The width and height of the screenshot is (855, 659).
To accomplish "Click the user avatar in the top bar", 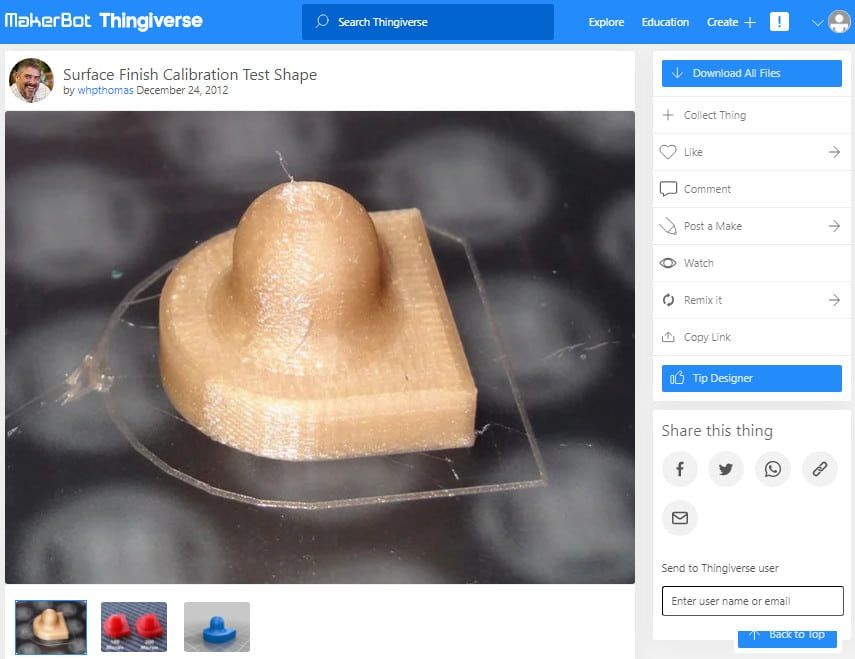I will click(838, 21).
